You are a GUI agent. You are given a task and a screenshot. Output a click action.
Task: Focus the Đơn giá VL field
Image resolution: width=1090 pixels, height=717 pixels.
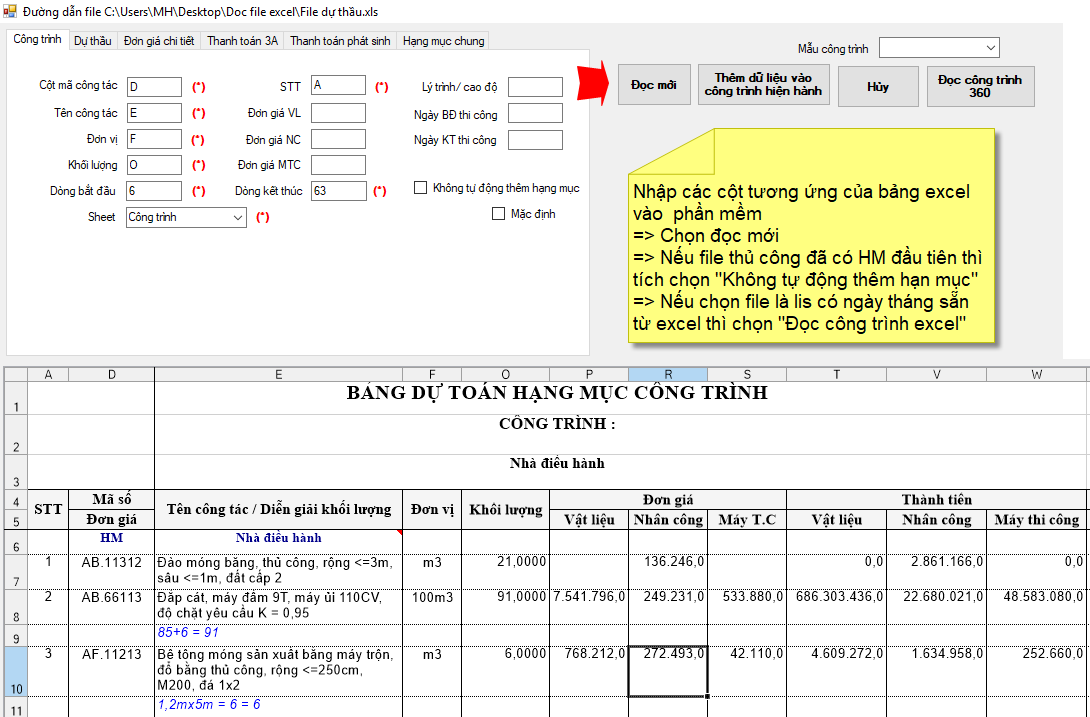pos(339,113)
